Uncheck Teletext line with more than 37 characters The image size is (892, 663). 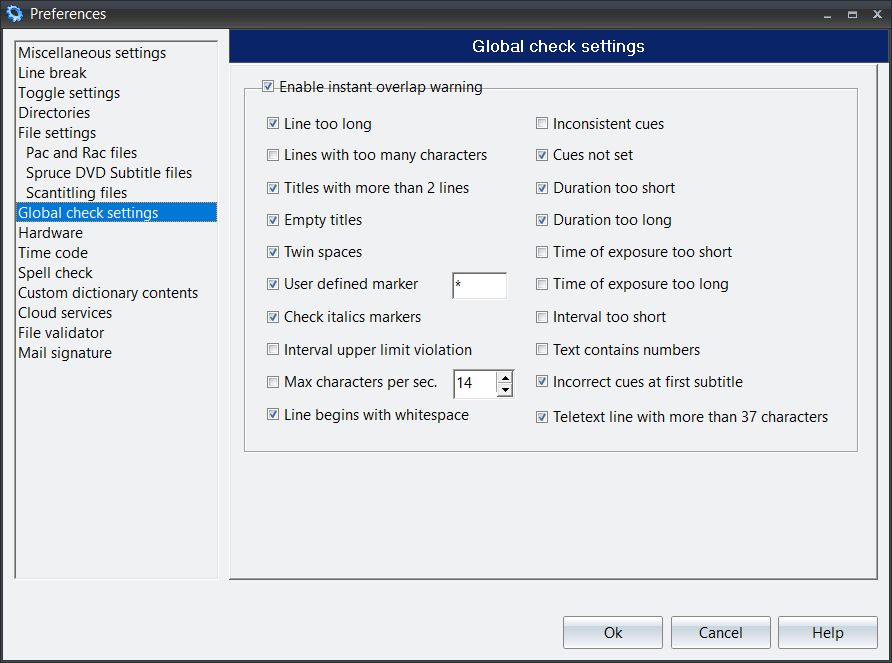[x=542, y=417]
